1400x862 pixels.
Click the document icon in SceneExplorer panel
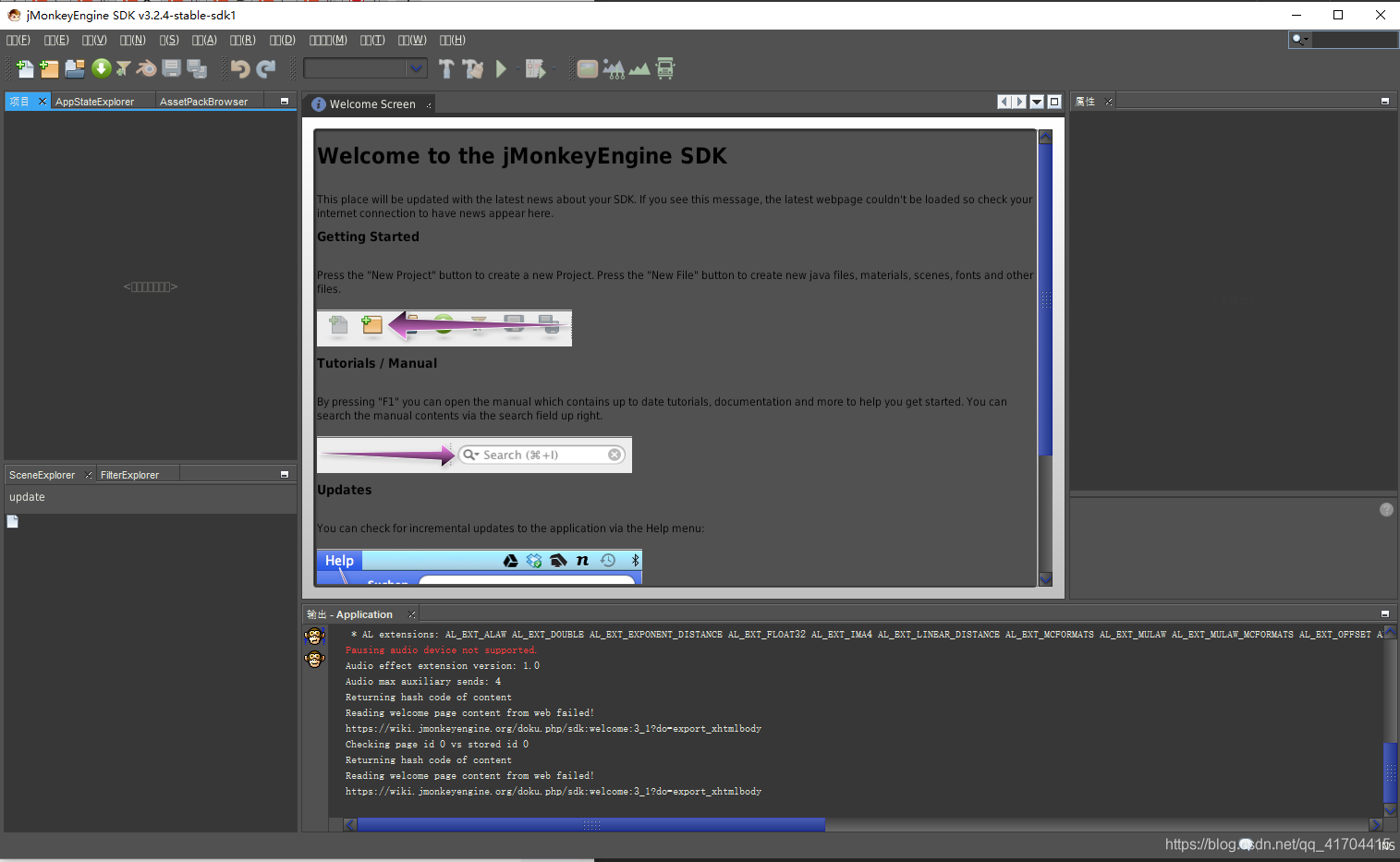coord(13,522)
